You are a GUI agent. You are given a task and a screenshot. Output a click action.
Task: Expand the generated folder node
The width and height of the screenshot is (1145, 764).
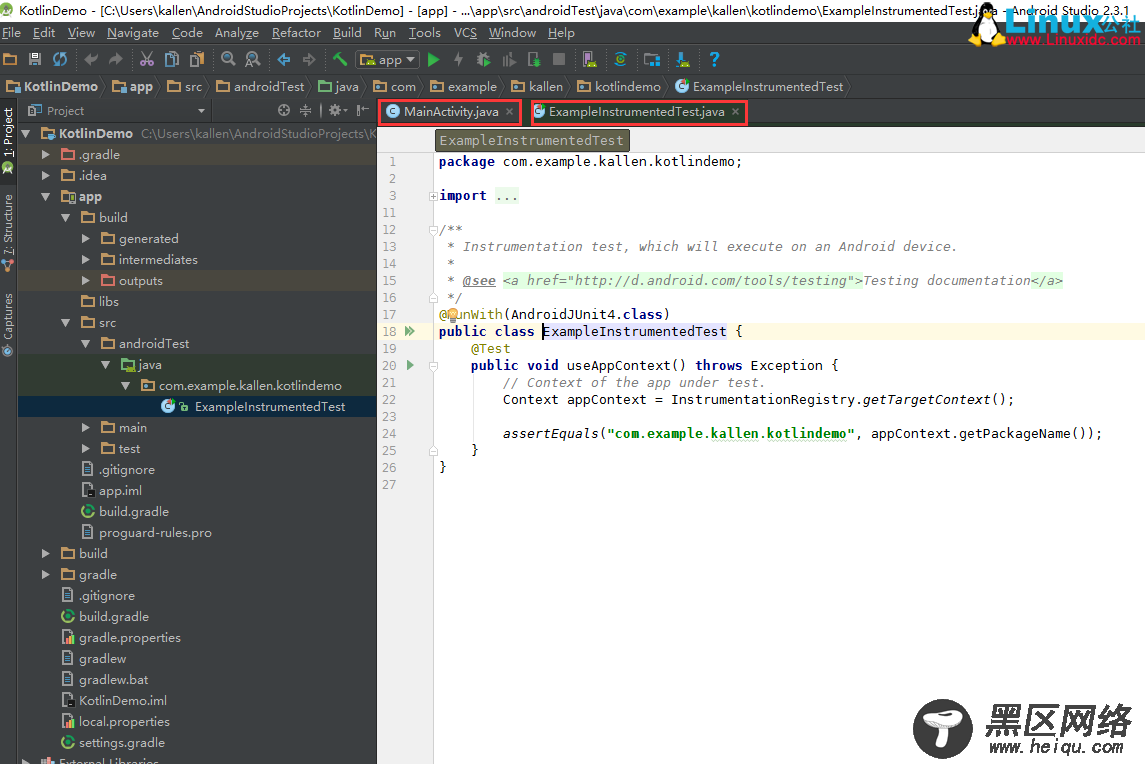[x=86, y=239]
